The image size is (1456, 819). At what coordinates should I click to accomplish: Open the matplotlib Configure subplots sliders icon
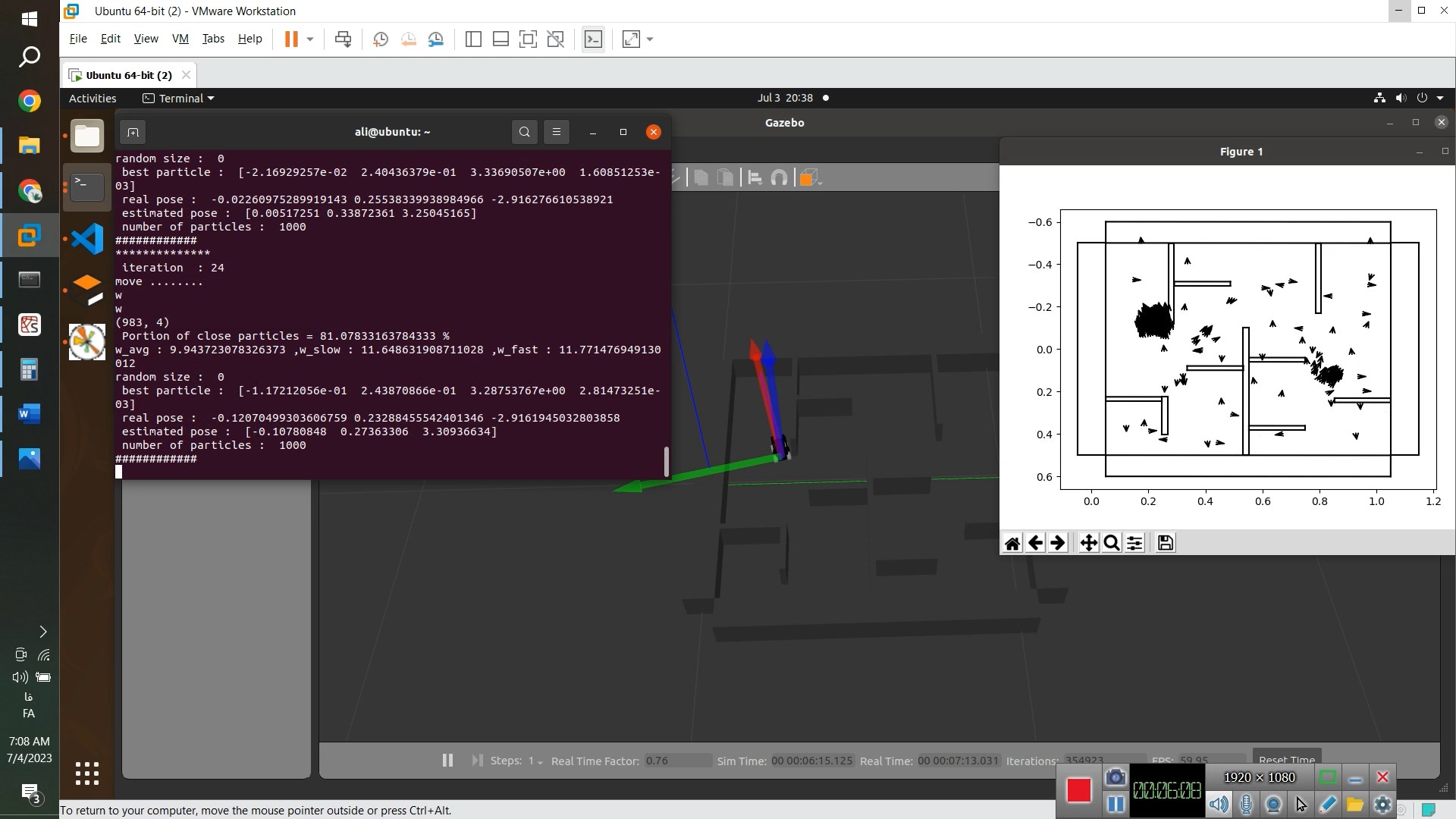1134,543
